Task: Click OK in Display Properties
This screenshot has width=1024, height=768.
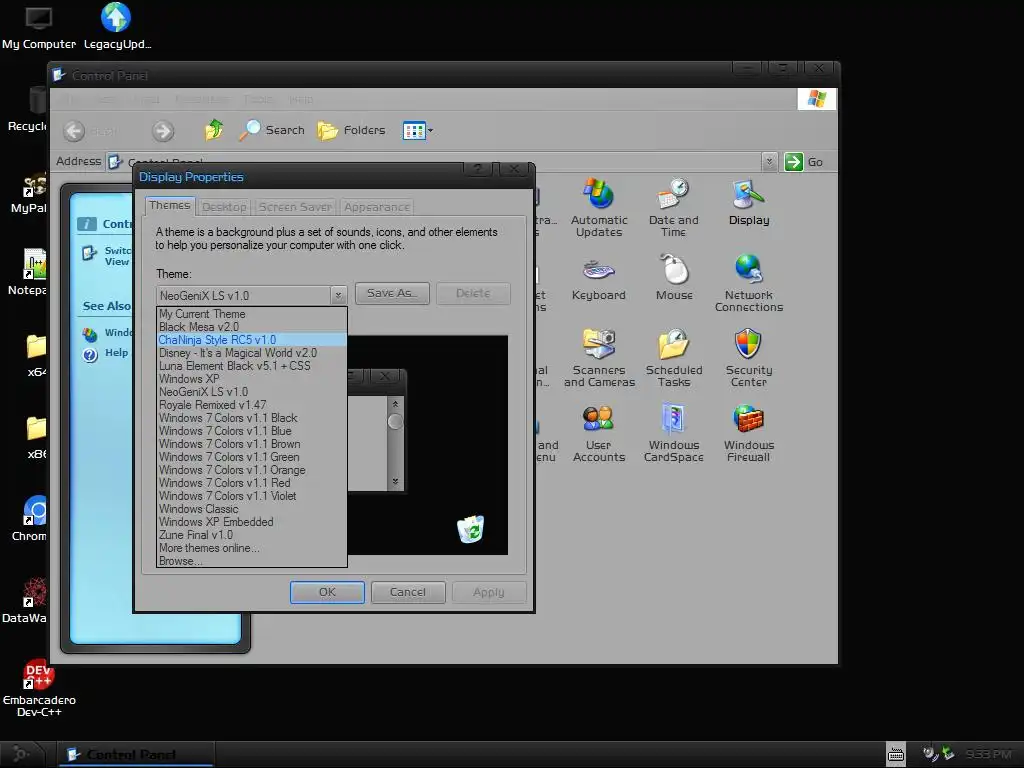Action: coord(327,592)
